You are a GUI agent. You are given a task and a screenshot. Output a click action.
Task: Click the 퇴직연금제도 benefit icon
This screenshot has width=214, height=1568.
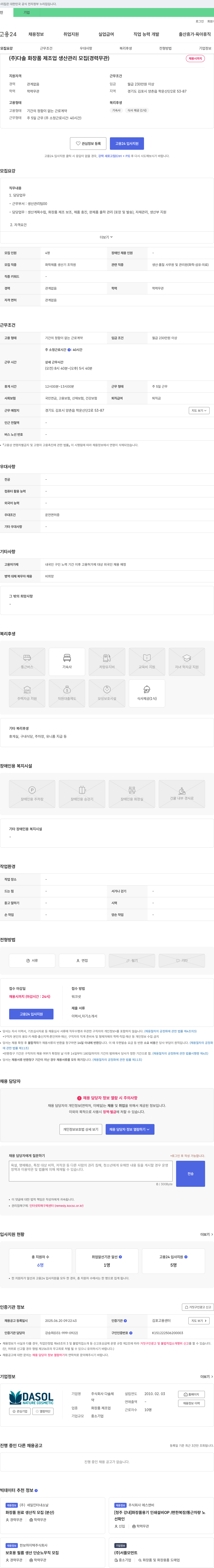67,693
